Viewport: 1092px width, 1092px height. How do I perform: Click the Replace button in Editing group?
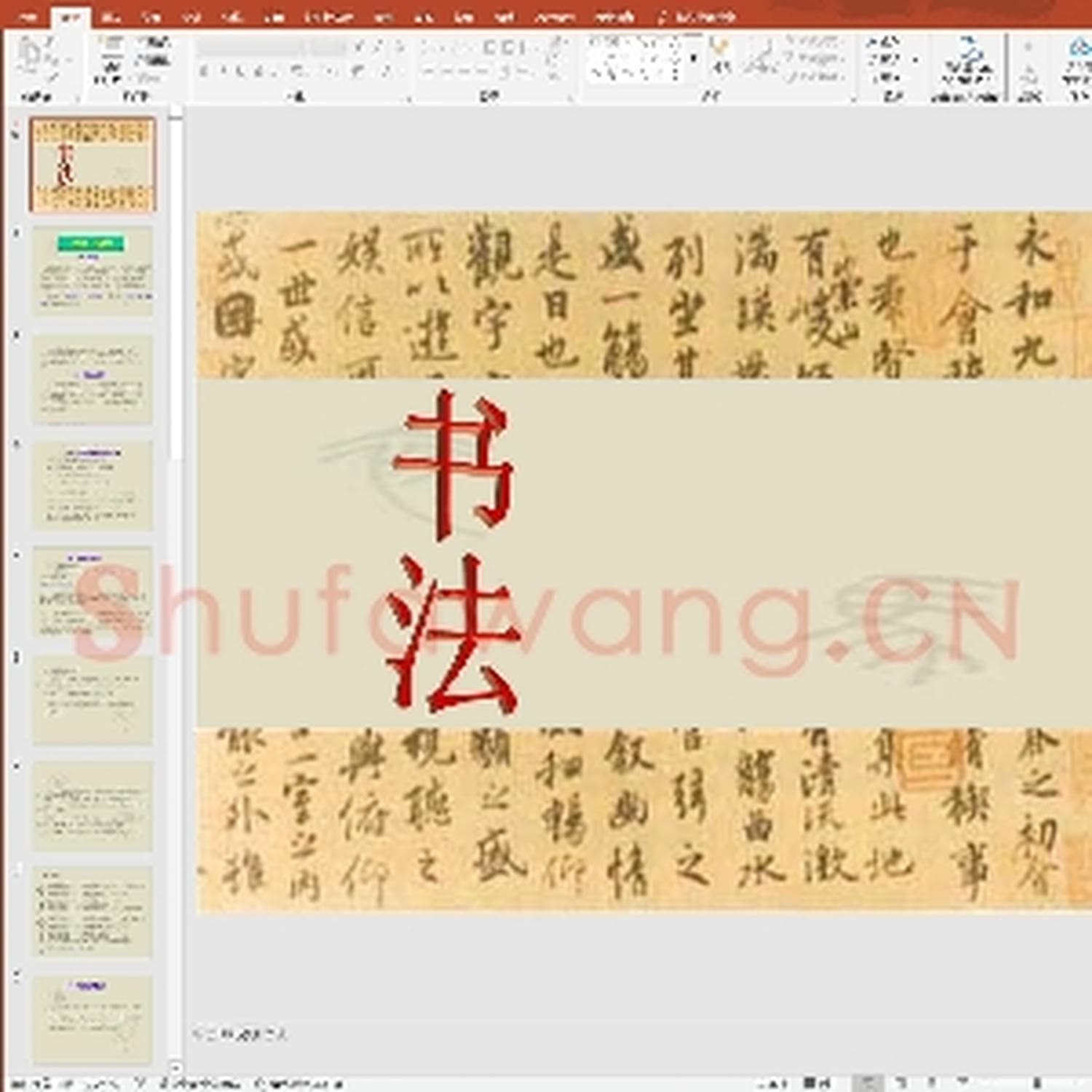pos(890,60)
